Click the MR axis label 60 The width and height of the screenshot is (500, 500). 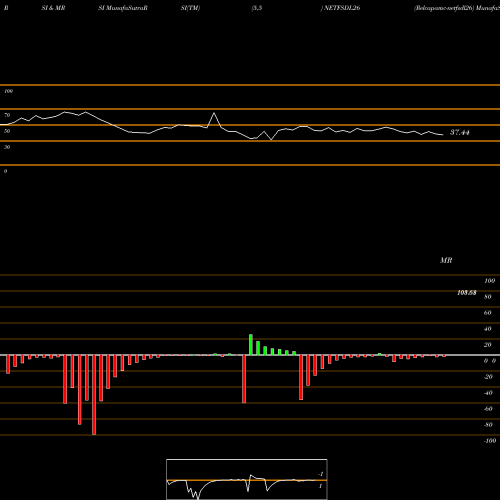coord(488,313)
